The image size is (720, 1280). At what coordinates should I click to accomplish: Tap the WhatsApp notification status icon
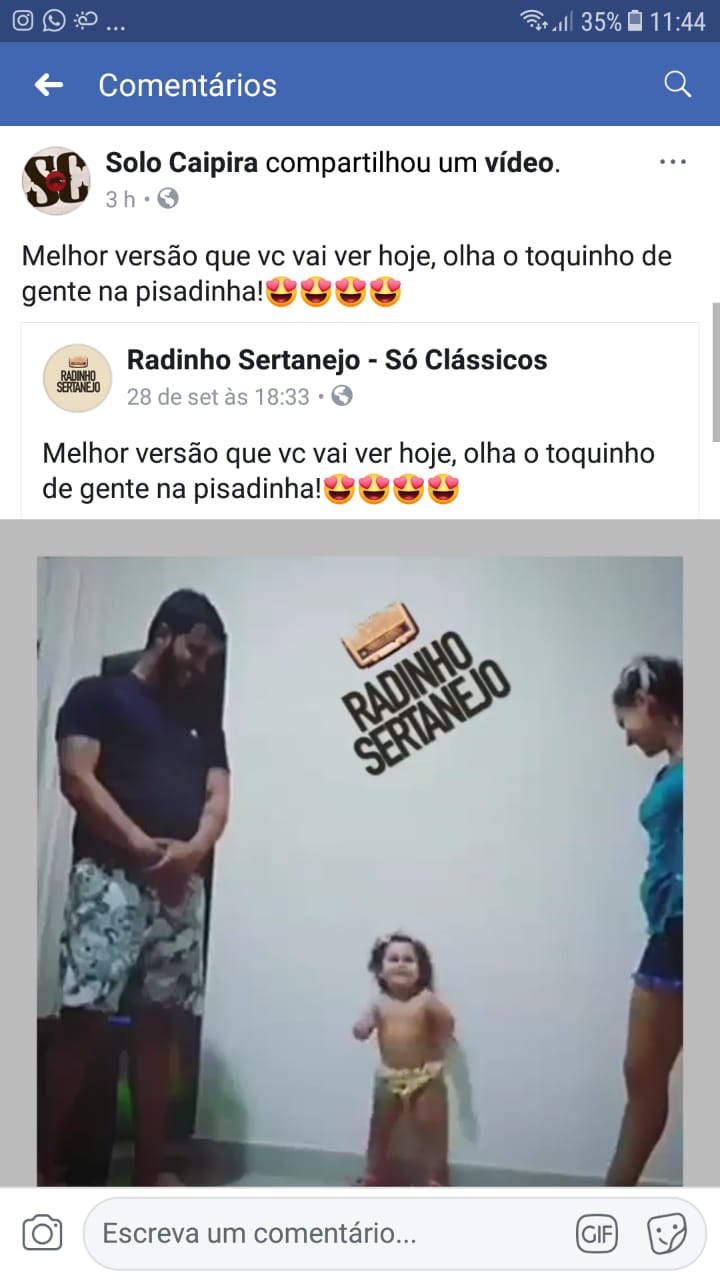click(54, 20)
